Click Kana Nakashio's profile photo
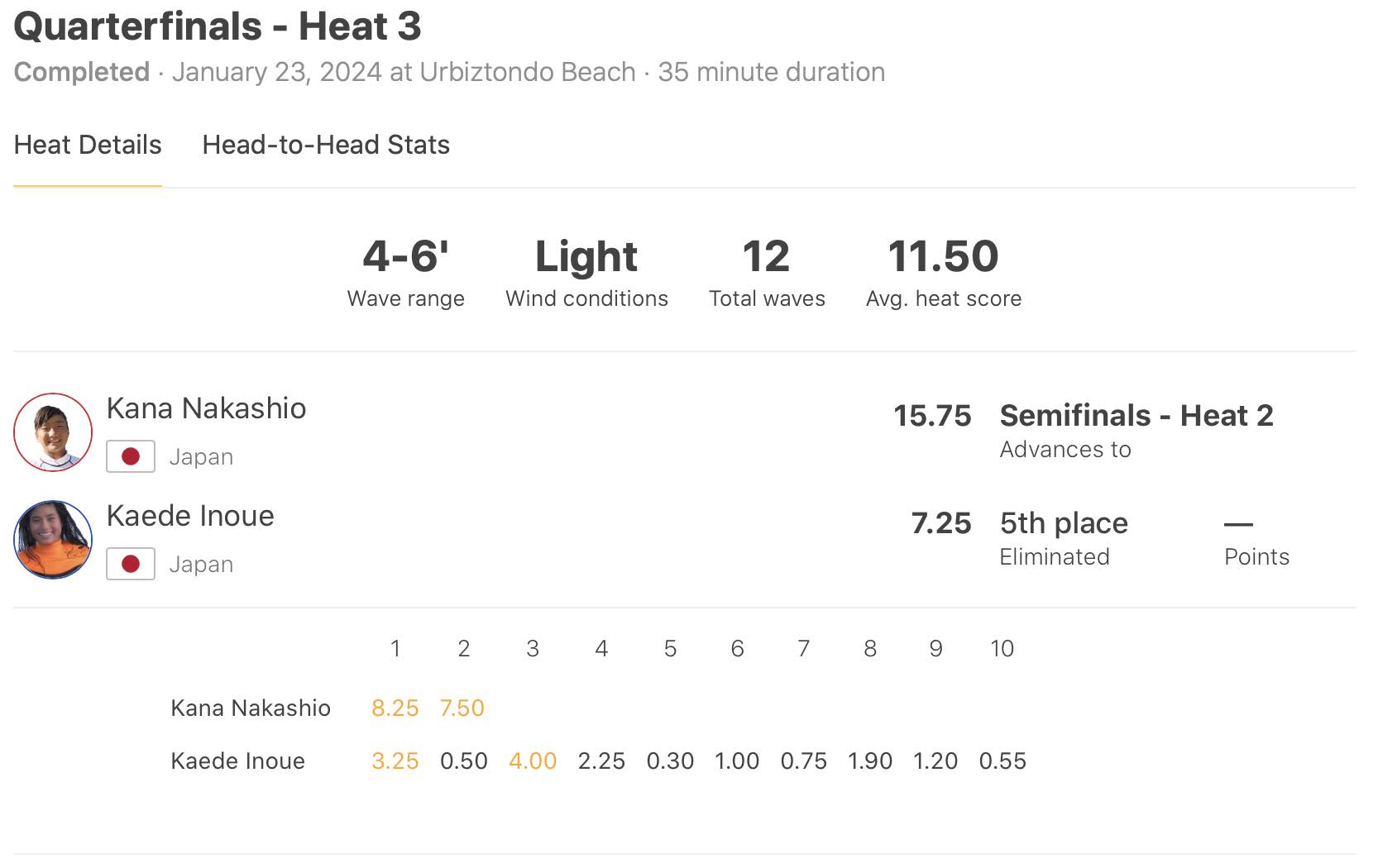 point(53,432)
